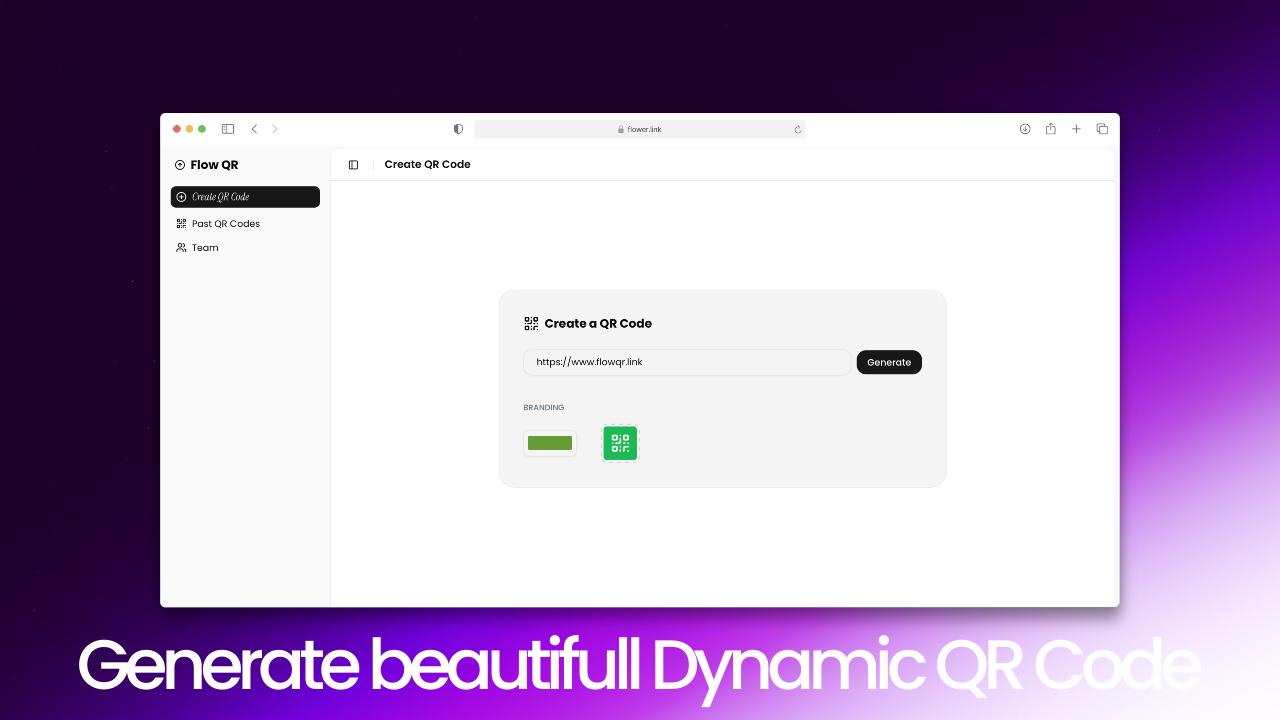The height and width of the screenshot is (720, 1280).
Task: Go forward in browser history
Action: coord(275,129)
